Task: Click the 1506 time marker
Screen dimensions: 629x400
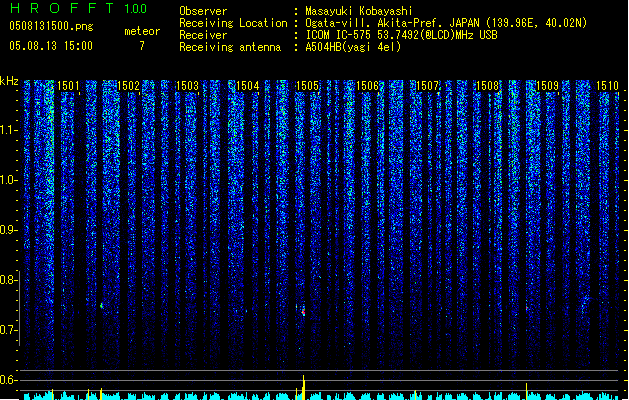Action: pos(367,86)
